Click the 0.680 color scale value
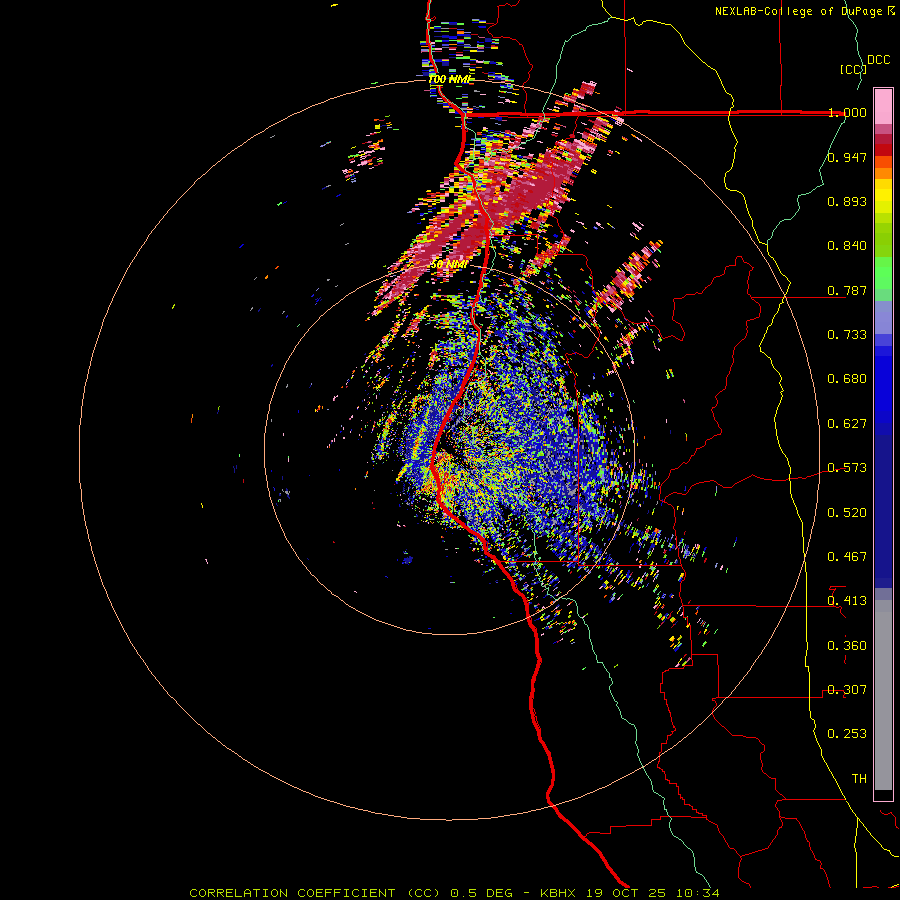 [x=847, y=379]
